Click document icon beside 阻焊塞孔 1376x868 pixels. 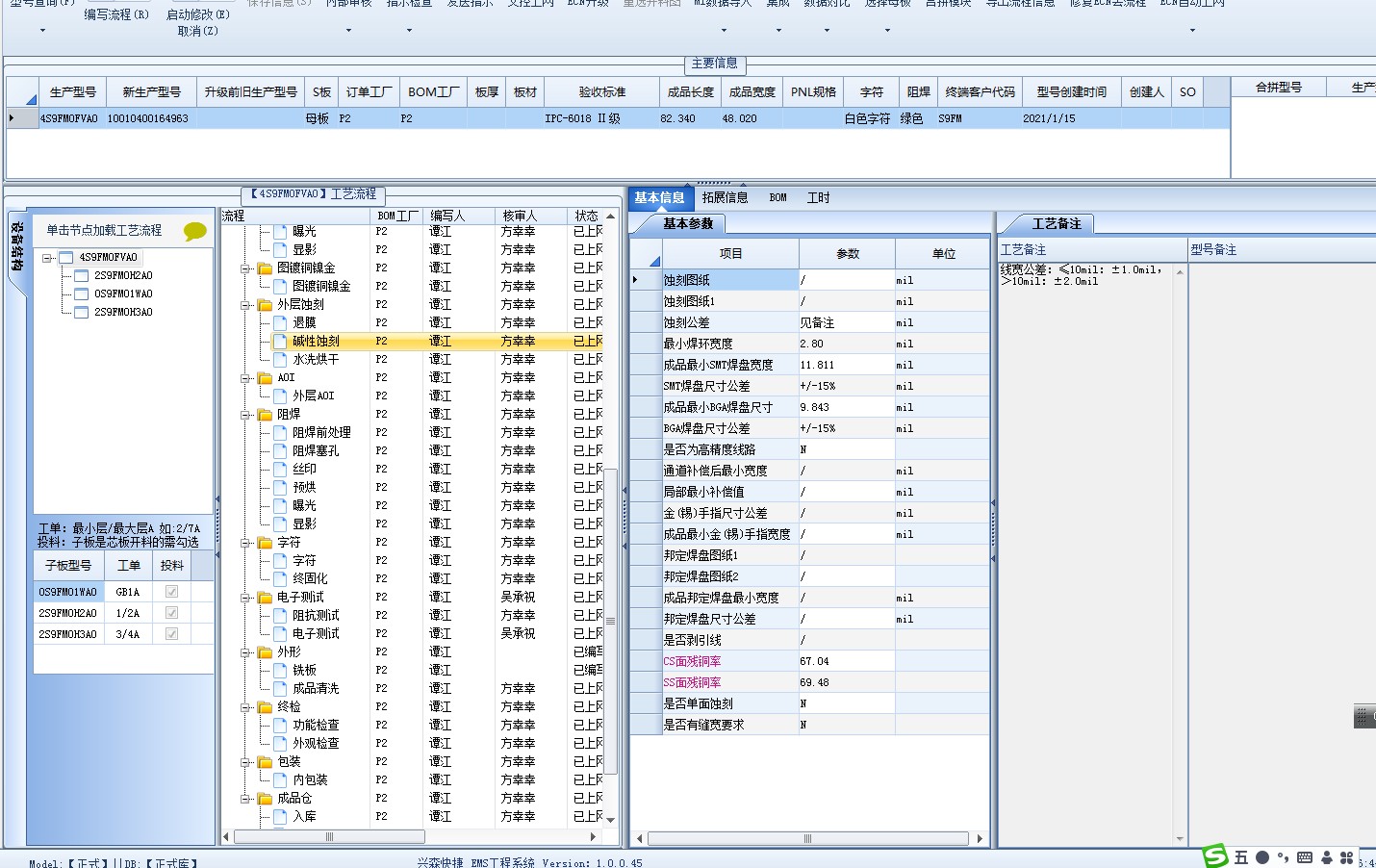[x=280, y=451]
